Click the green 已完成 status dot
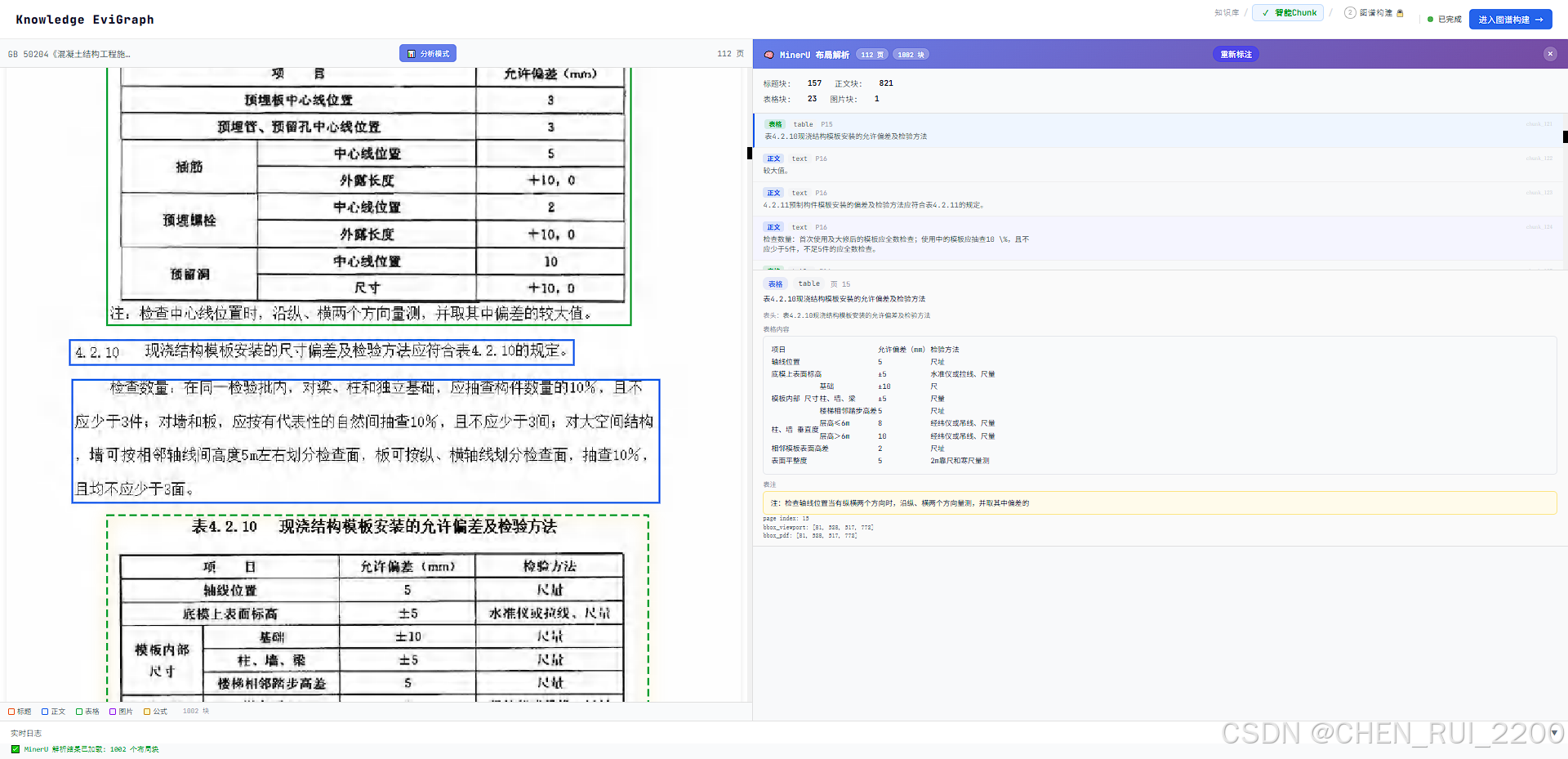1568x759 pixels. tap(1430, 19)
